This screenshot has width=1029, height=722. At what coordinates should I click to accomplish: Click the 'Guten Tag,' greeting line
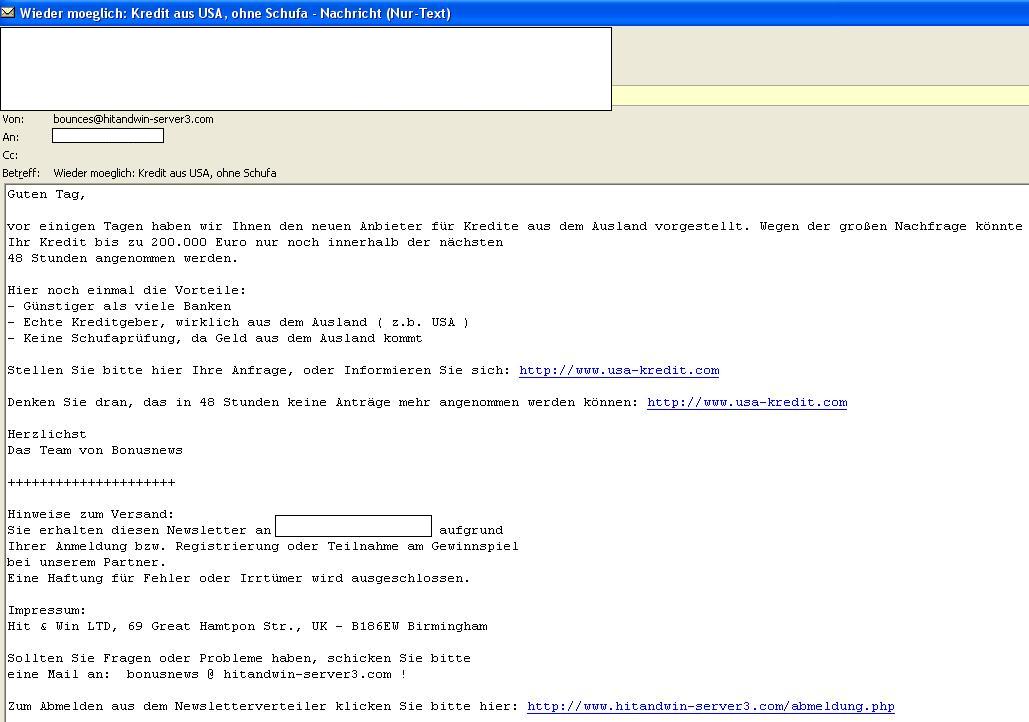click(47, 194)
